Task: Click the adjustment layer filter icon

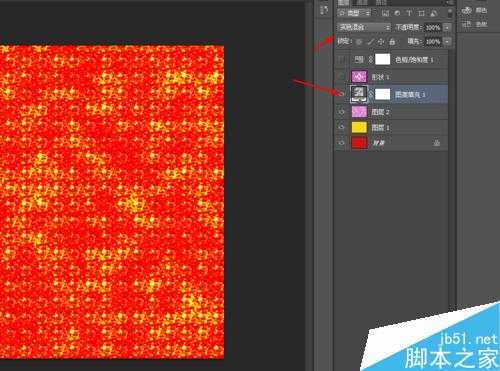Action: (397, 13)
